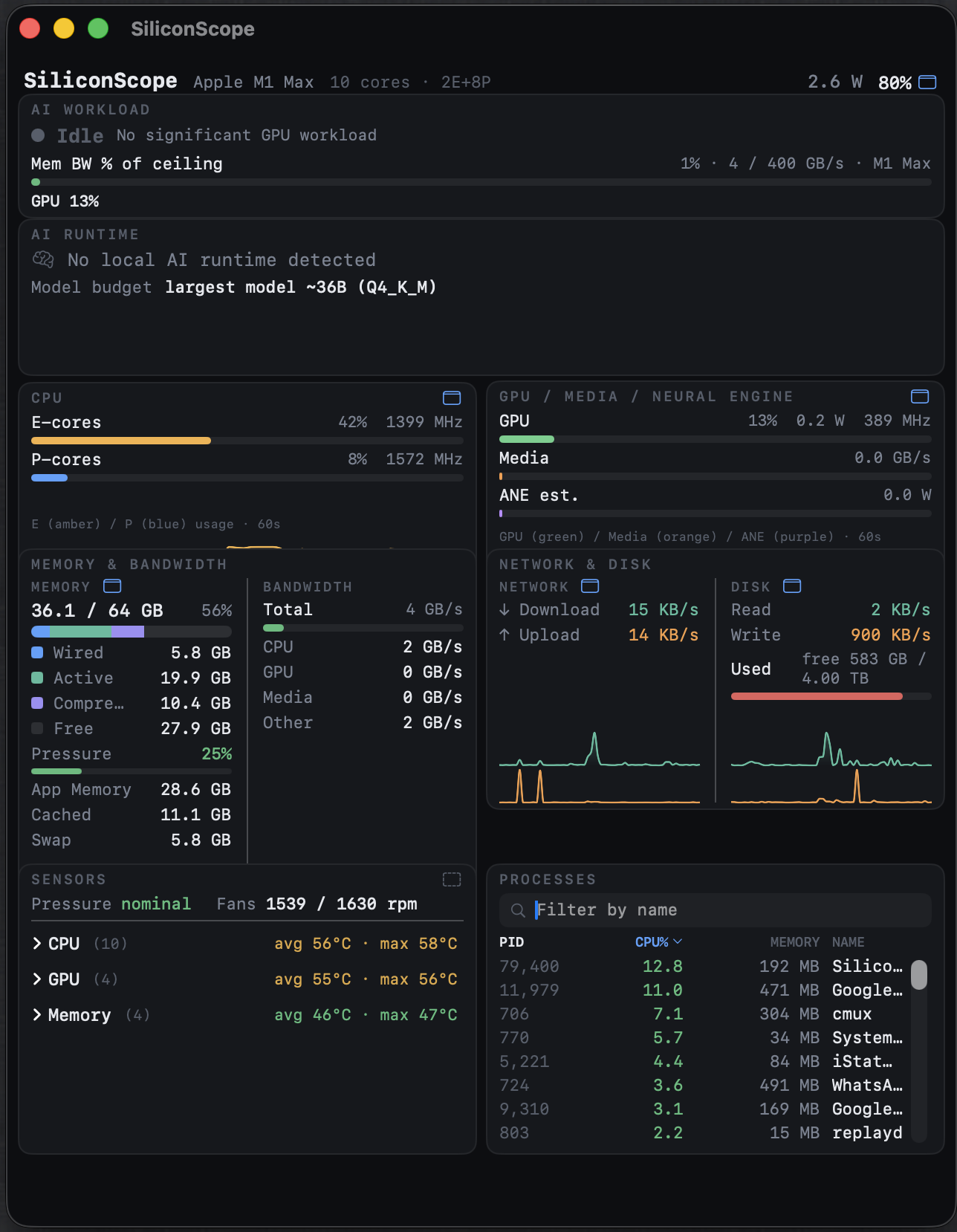Screen dimensions: 957x1232
Task: Click the Upload arrow icon
Action: [x=505, y=635]
